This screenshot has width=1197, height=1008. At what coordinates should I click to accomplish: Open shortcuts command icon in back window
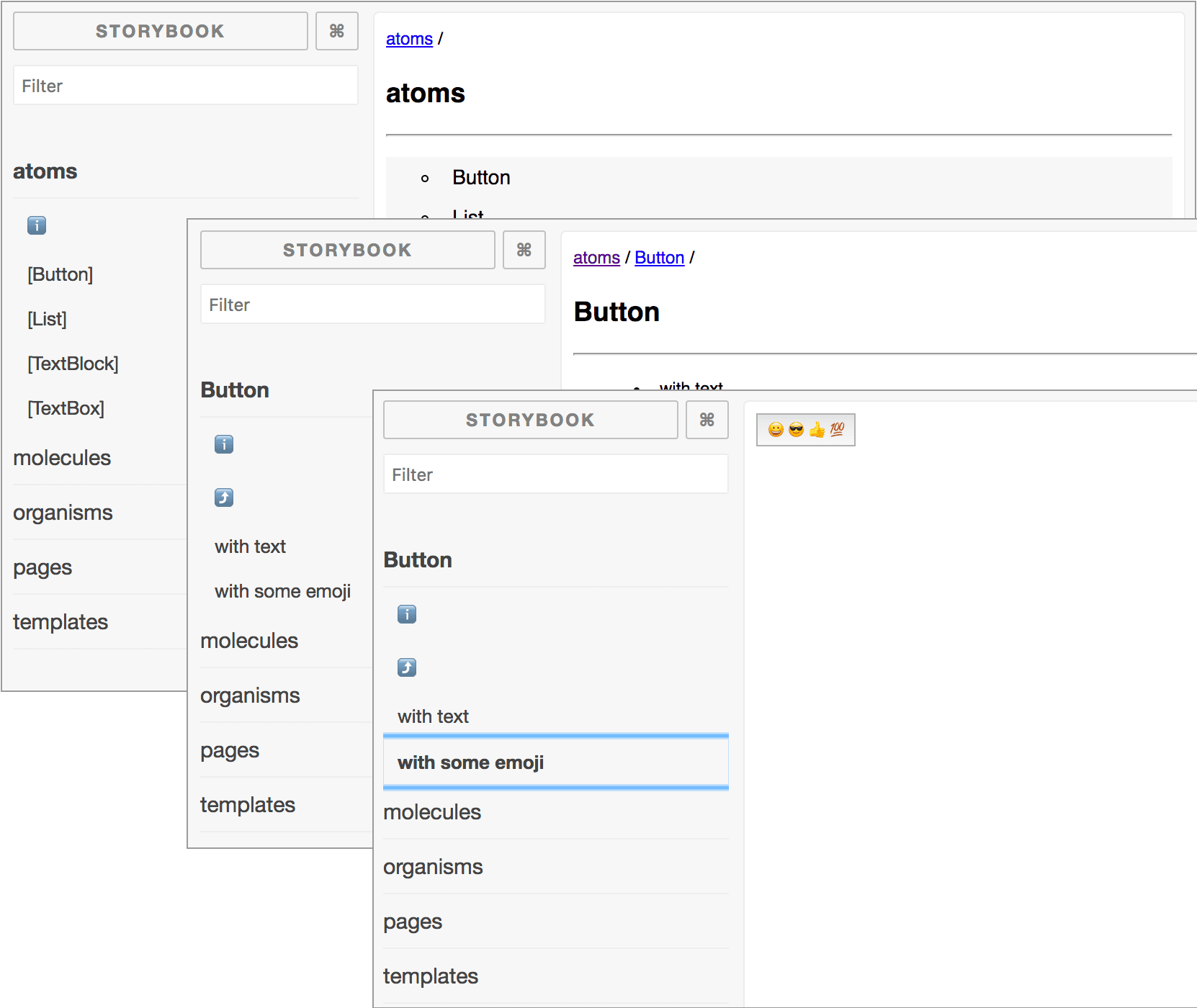click(337, 31)
